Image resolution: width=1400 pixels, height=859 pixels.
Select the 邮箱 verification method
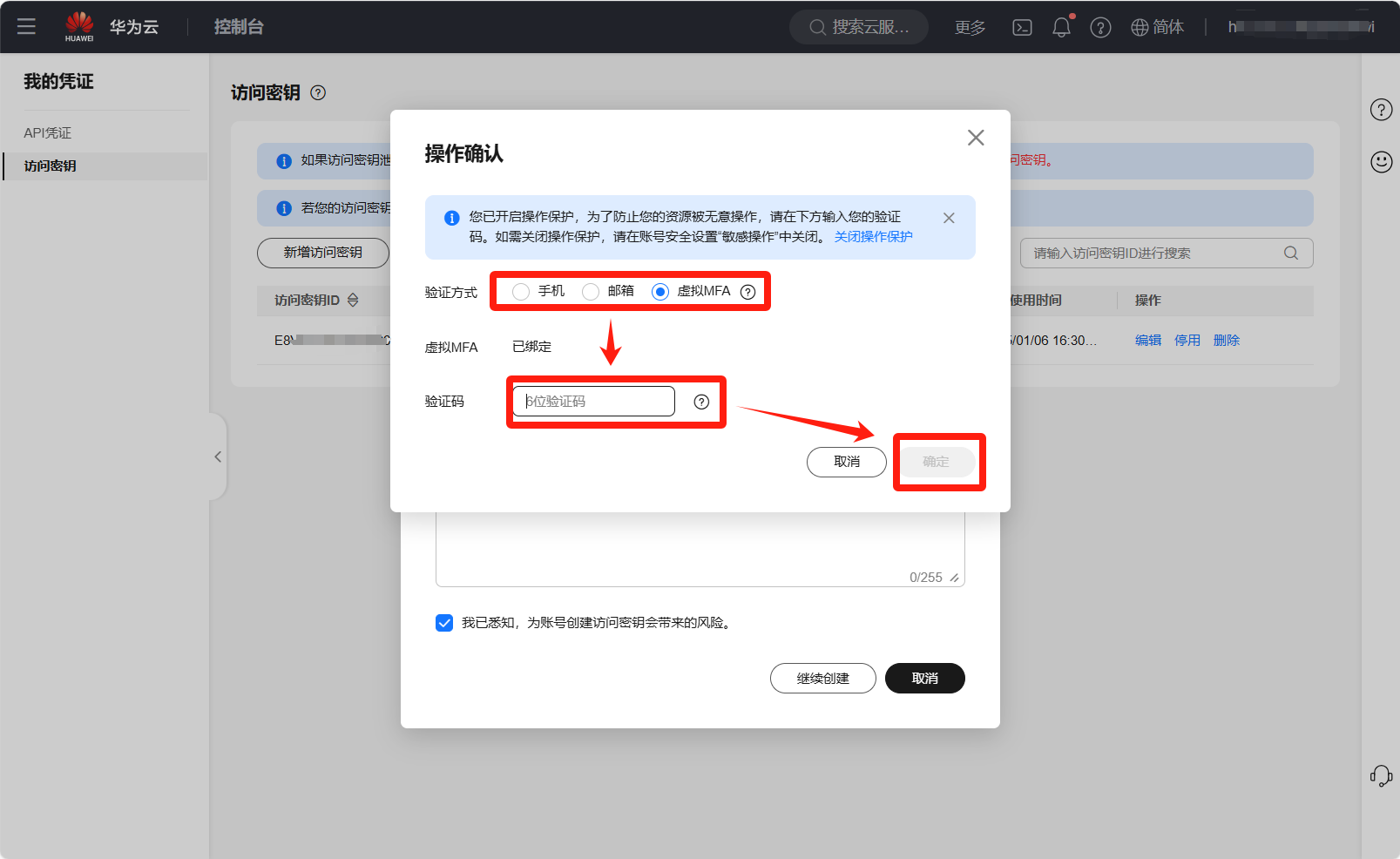[x=591, y=292]
